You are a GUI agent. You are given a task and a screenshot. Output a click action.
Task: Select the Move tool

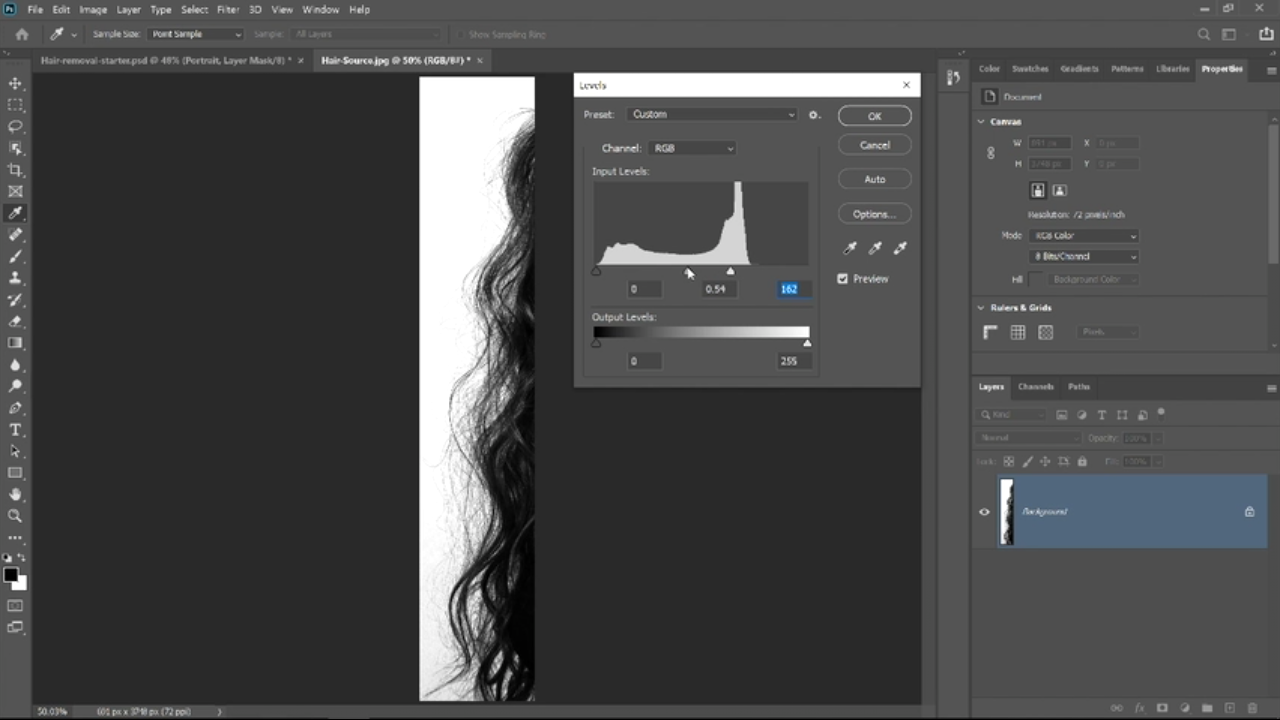click(15, 83)
